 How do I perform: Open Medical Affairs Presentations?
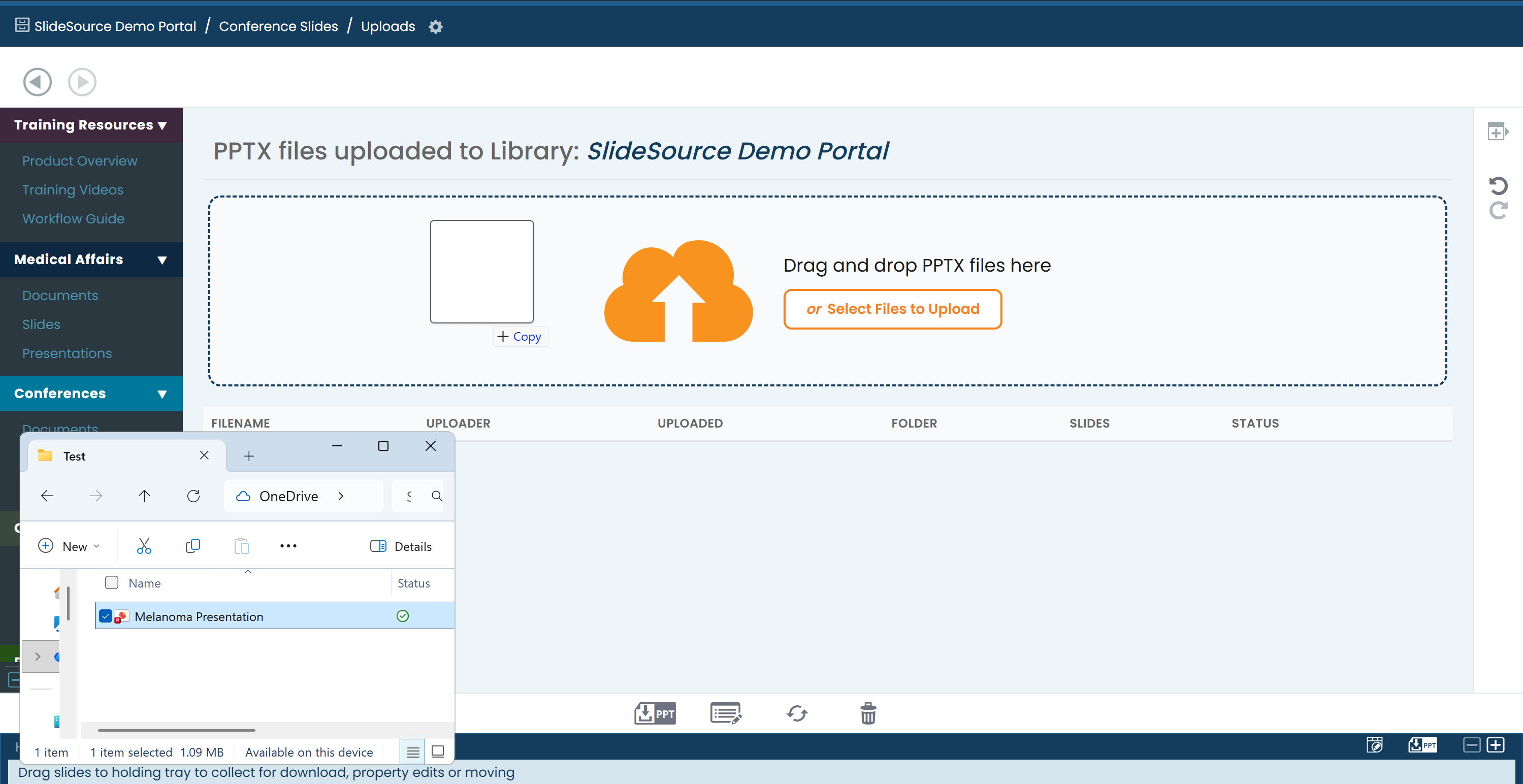(x=67, y=353)
